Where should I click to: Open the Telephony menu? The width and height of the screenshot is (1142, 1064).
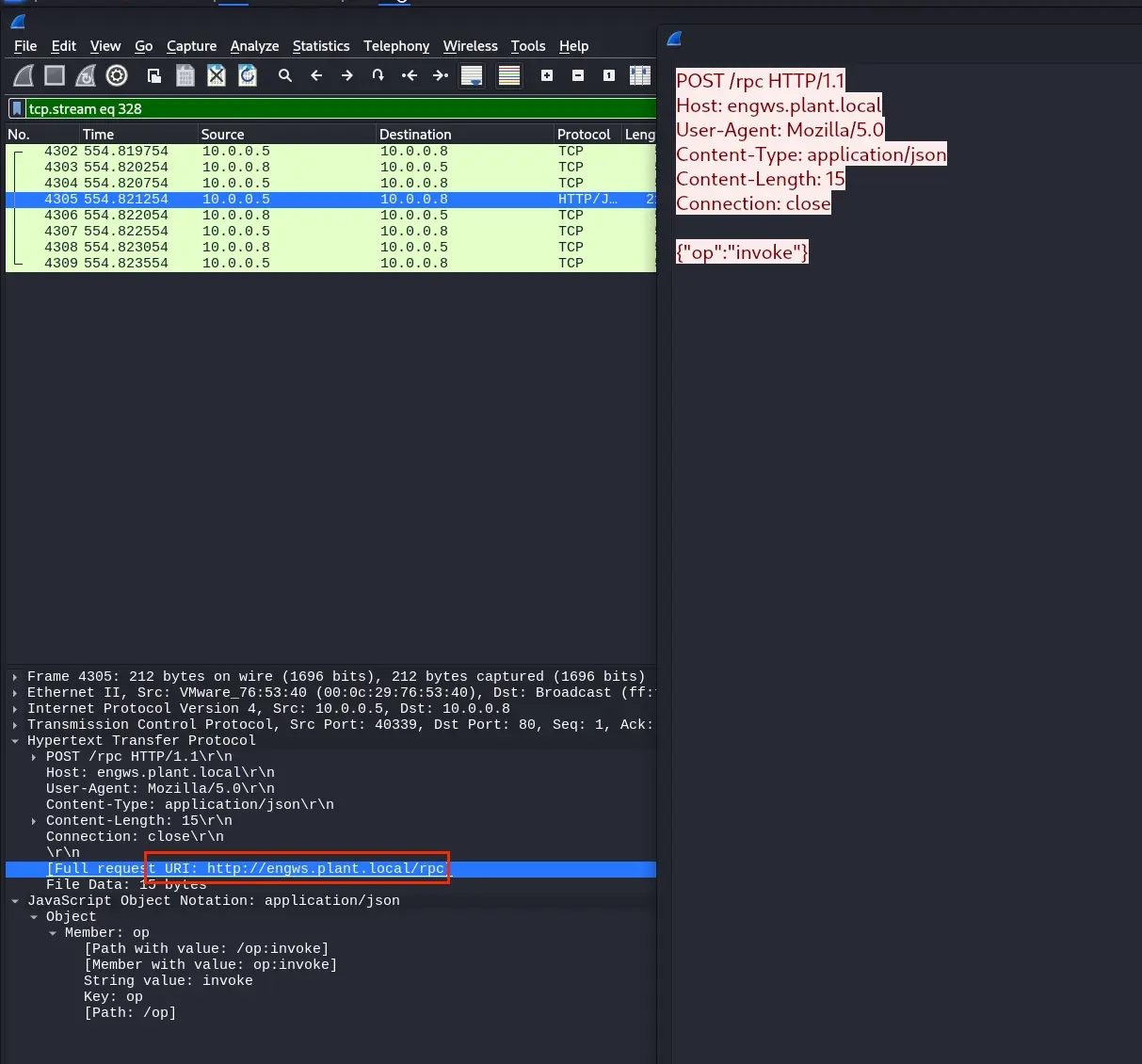[396, 46]
